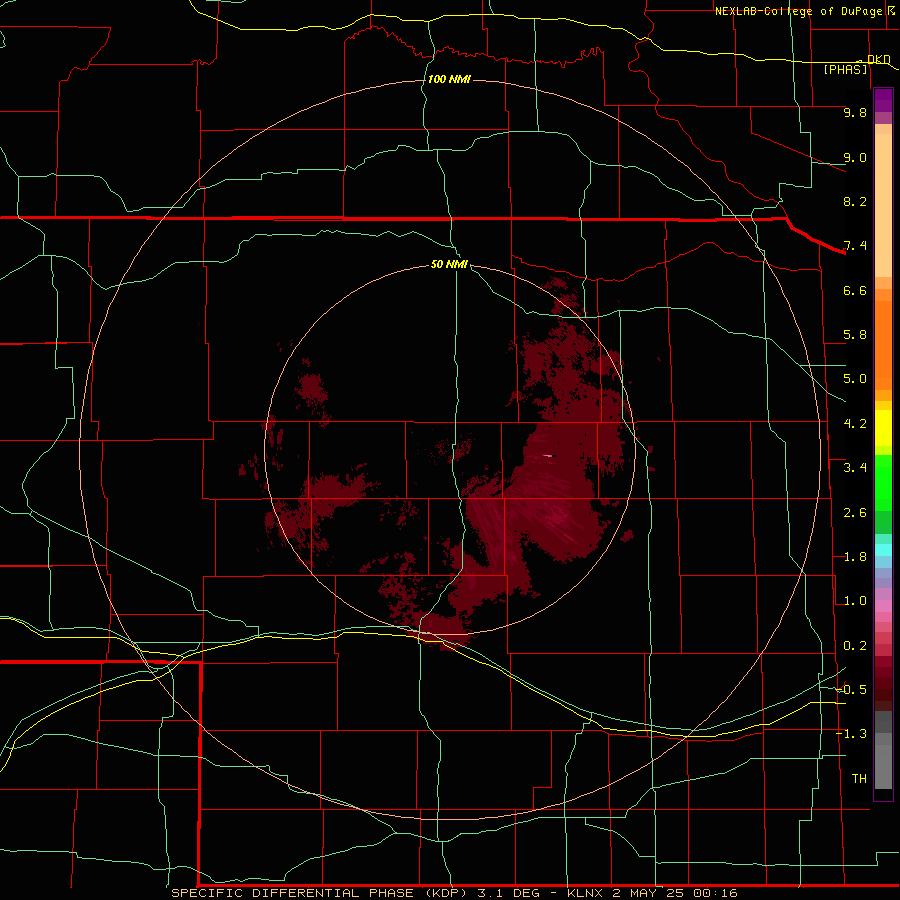Click SPECIFIC DIFFERENTIAL PHASE in the caption

pyautogui.click(x=292, y=893)
